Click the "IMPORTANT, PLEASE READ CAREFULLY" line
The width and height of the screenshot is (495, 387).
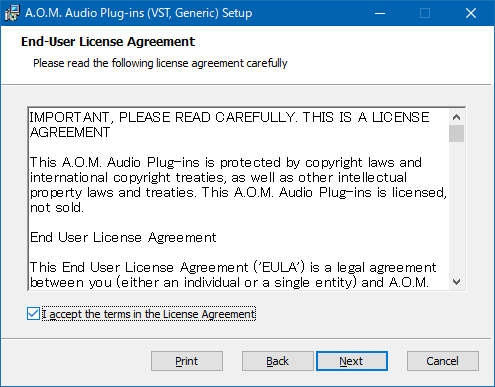[229, 117]
